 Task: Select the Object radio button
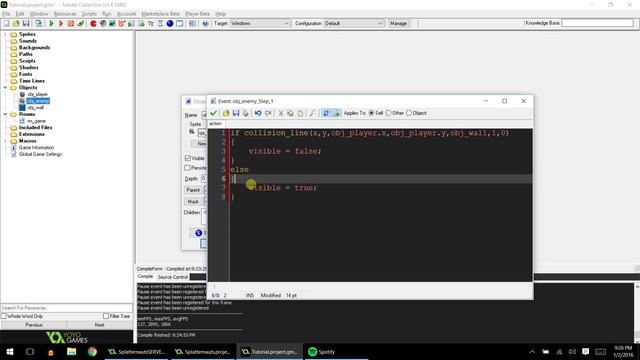(409, 113)
